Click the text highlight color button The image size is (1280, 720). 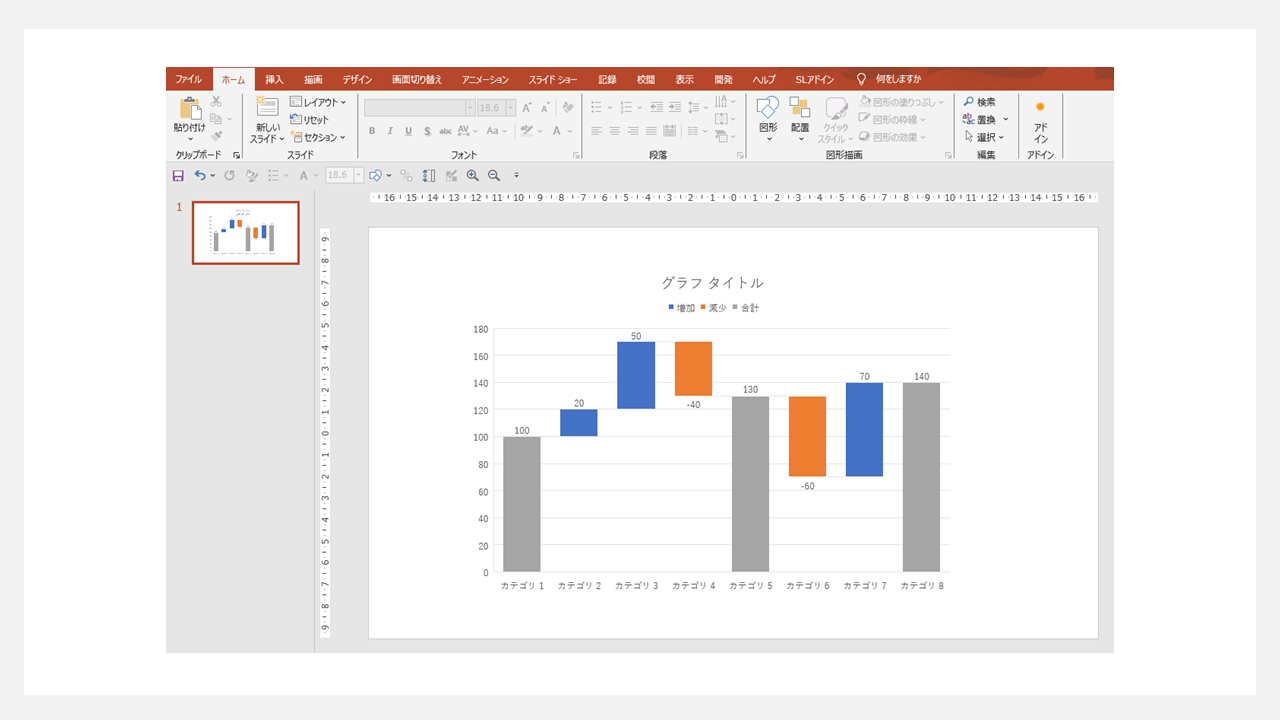click(x=526, y=131)
